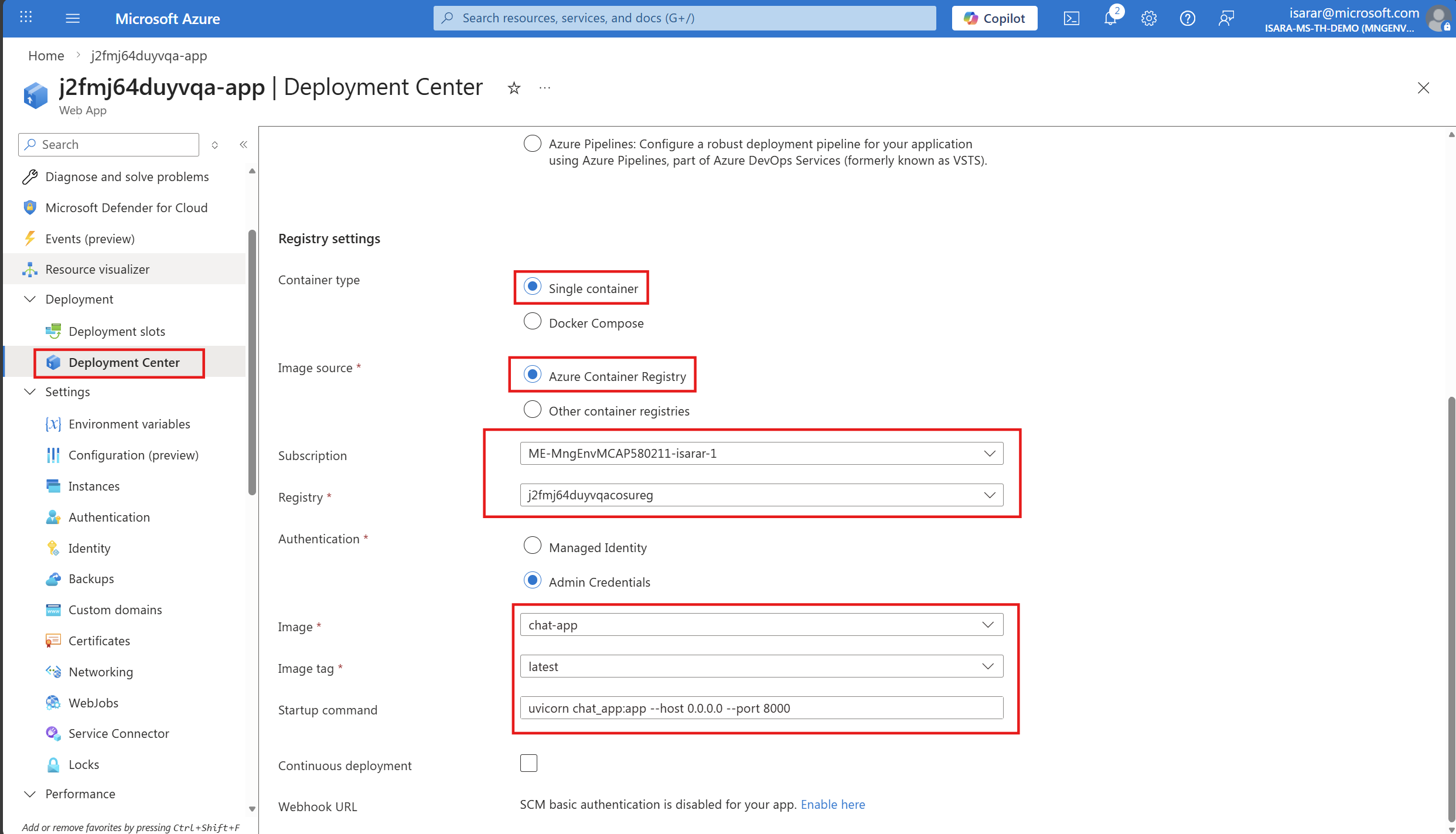The height and width of the screenshot is (834, 1456).
Task: Go to Home breadcrumb link
Action: click(x=46, y=56)
